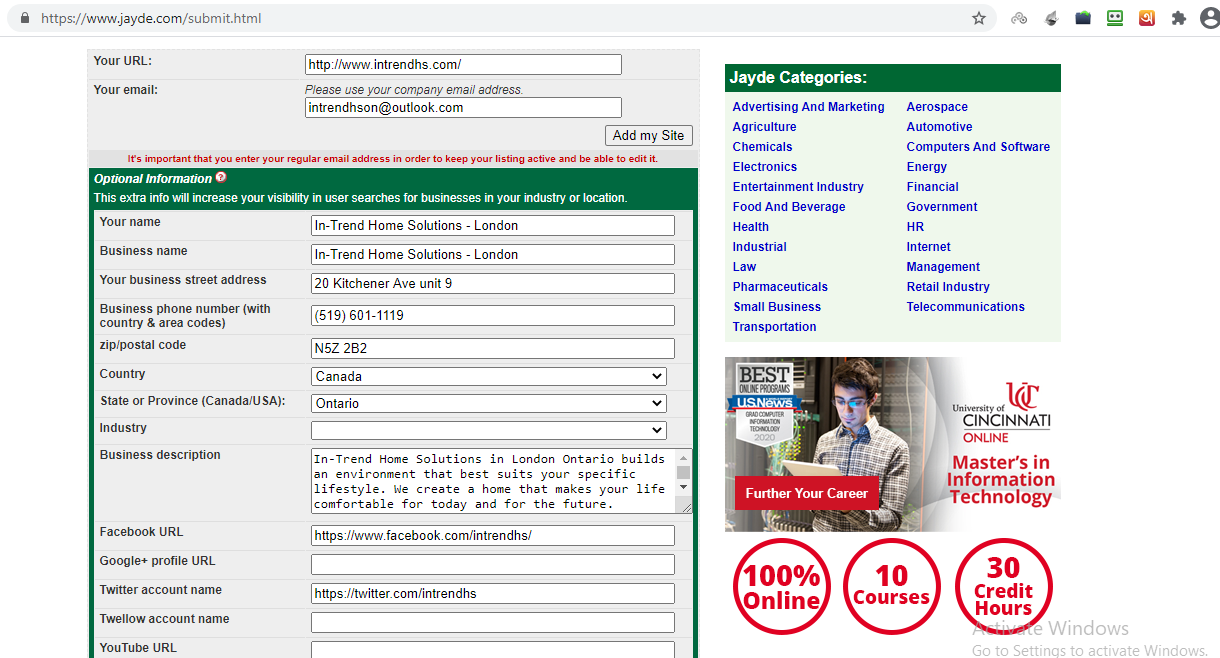This screenshot has width=1220, height=658.
Task: Open the Pharmaceuticals category link
Action: (780, 287)
